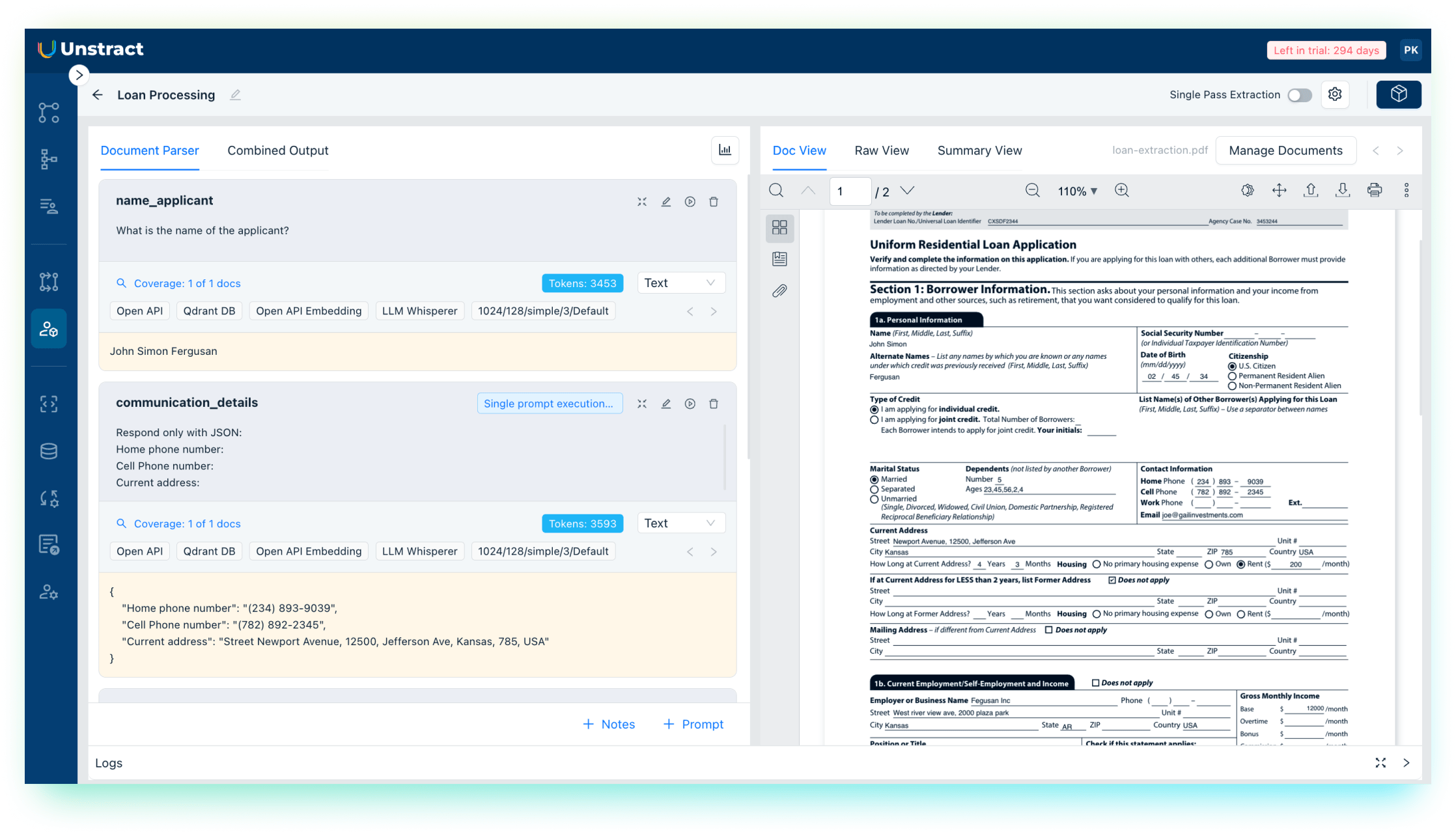Click the Manage Documents button

tap(1285, 150)
